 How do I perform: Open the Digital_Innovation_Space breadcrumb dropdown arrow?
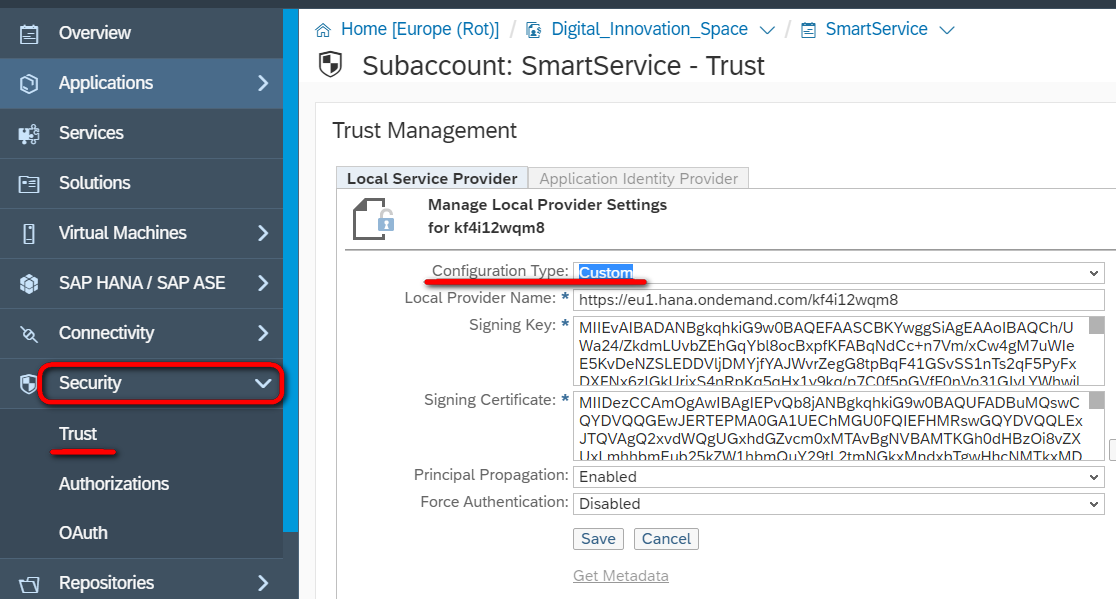click(767, 31)
